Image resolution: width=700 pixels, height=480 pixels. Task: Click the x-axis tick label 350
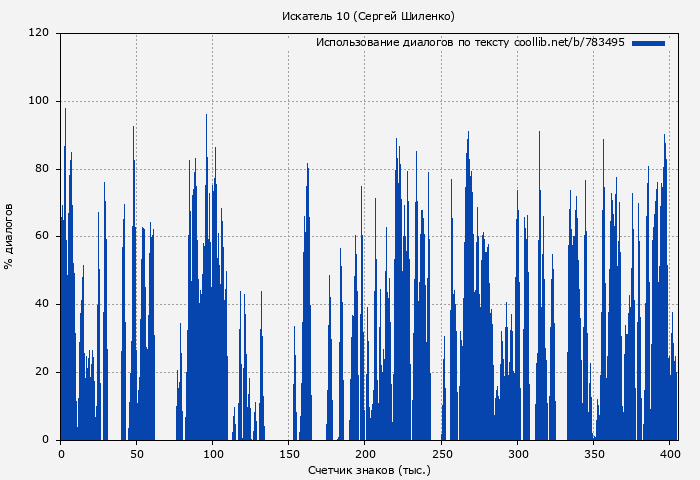point(593,454)
